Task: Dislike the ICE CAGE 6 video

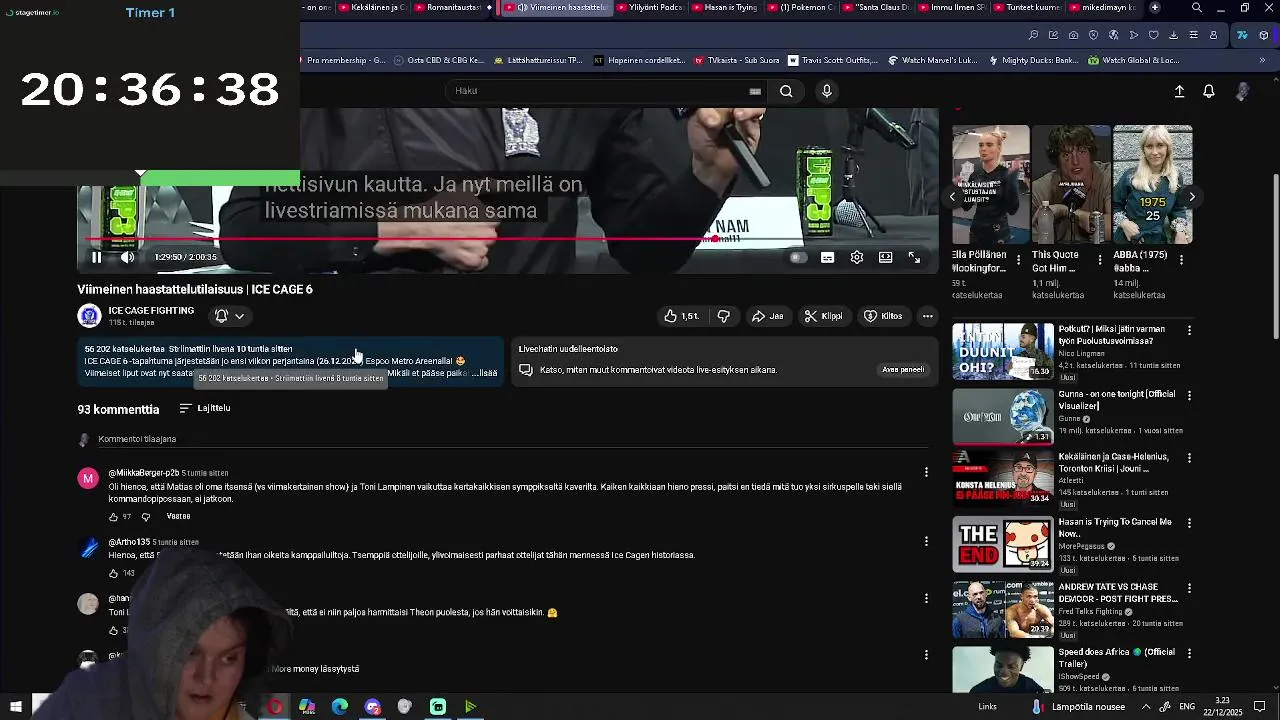Action: pyautogui.click(x=723, y=316)
